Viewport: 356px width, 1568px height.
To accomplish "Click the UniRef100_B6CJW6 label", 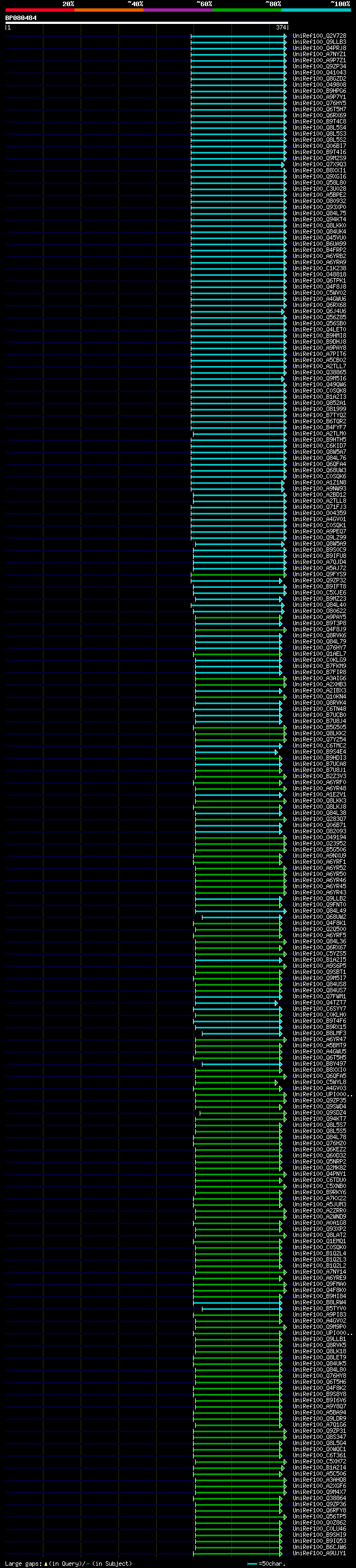I will pyautogui.click(x=319, y=1547).
